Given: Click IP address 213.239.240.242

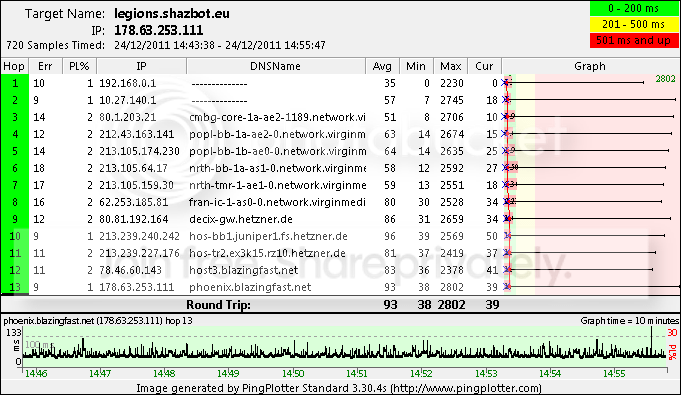Looking at the screenshot, I should (139, 236).
